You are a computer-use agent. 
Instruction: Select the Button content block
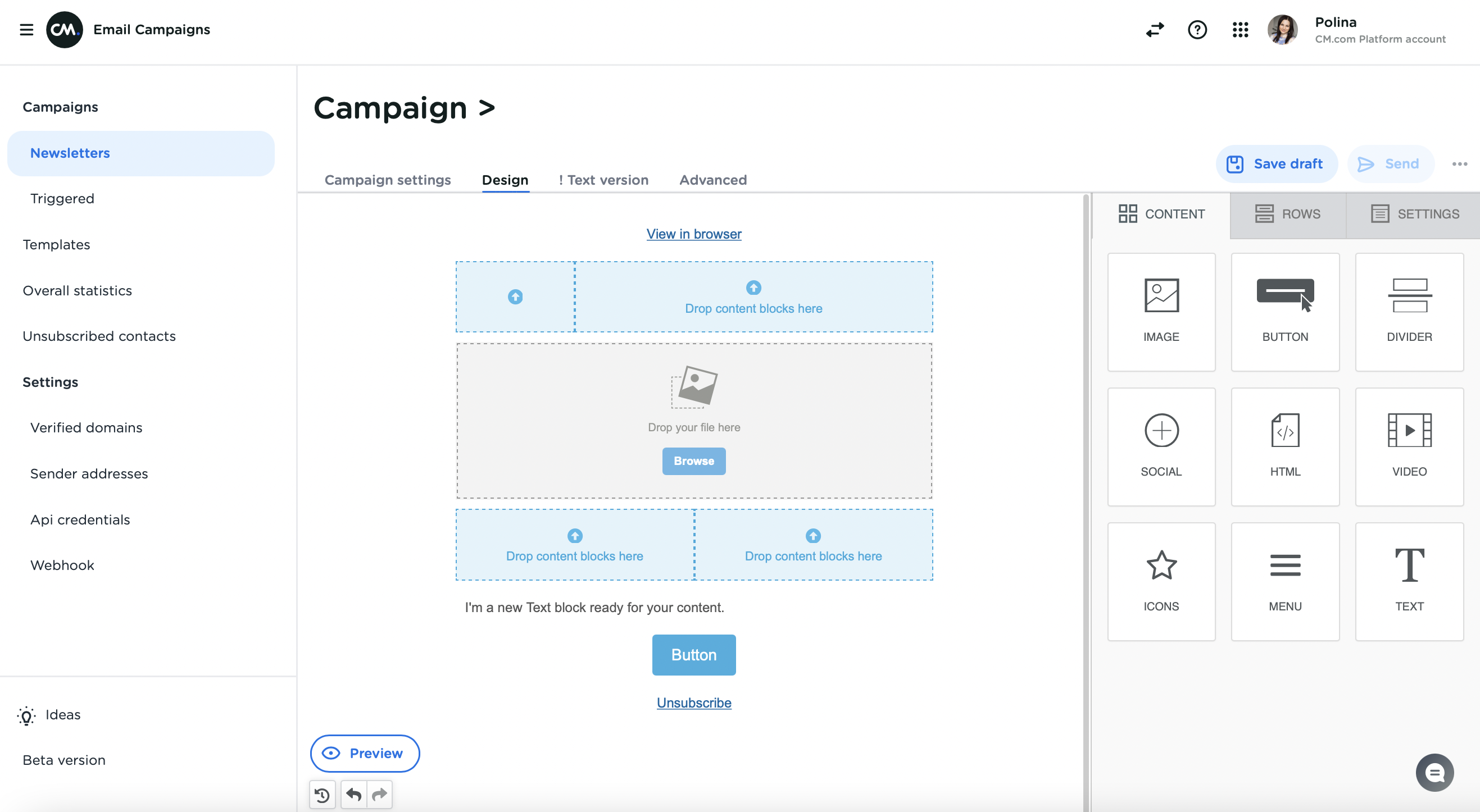[x=1285, y=312]
